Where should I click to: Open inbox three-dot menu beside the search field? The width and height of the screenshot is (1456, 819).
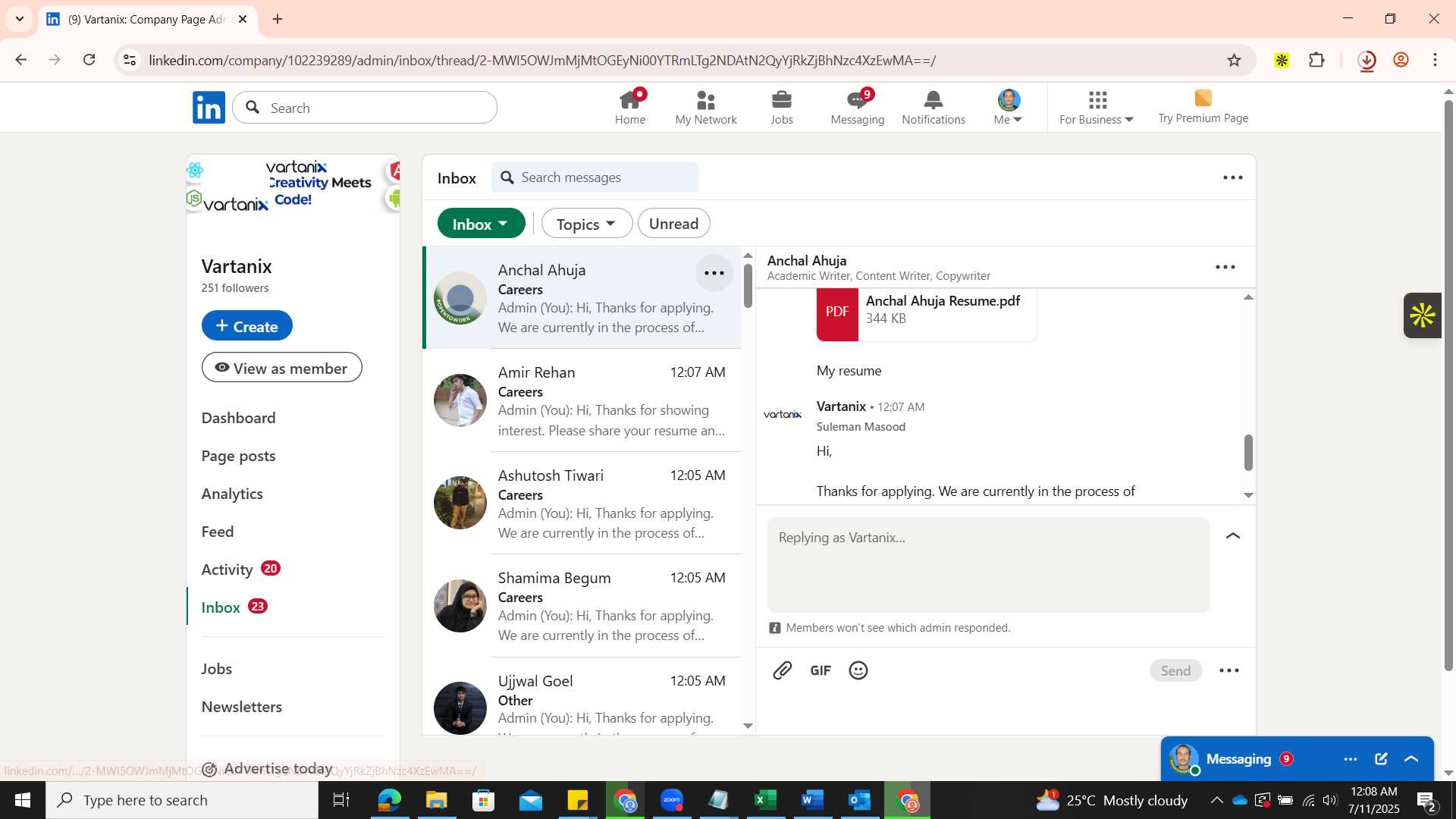point(1233,177)
